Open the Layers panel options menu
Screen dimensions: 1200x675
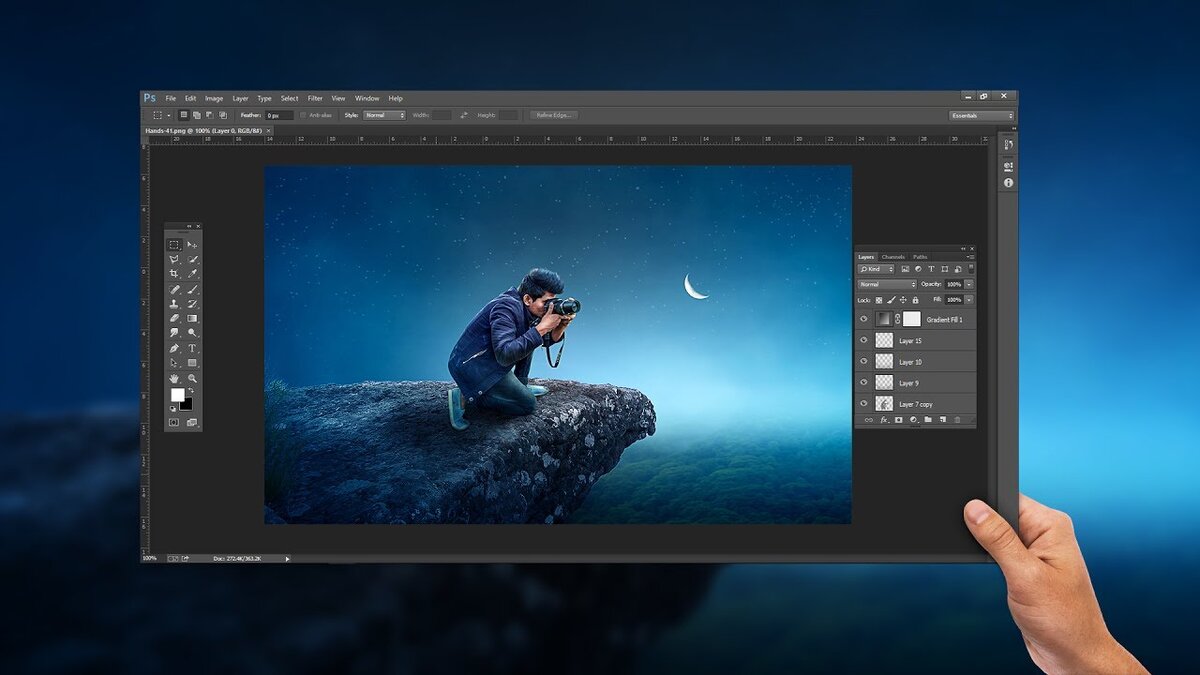coord(972,257)
